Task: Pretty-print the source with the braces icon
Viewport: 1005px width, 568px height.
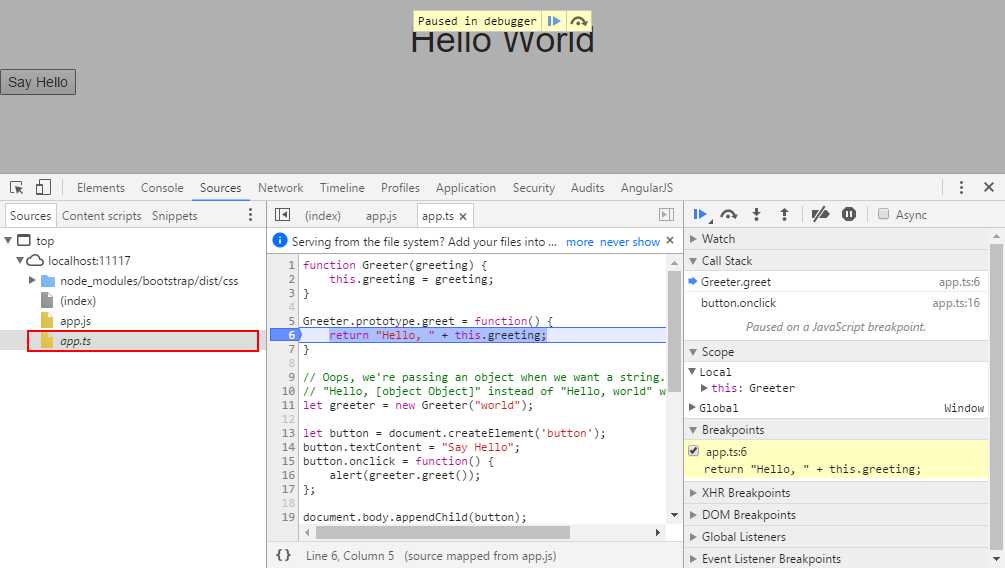Action: 283,555
